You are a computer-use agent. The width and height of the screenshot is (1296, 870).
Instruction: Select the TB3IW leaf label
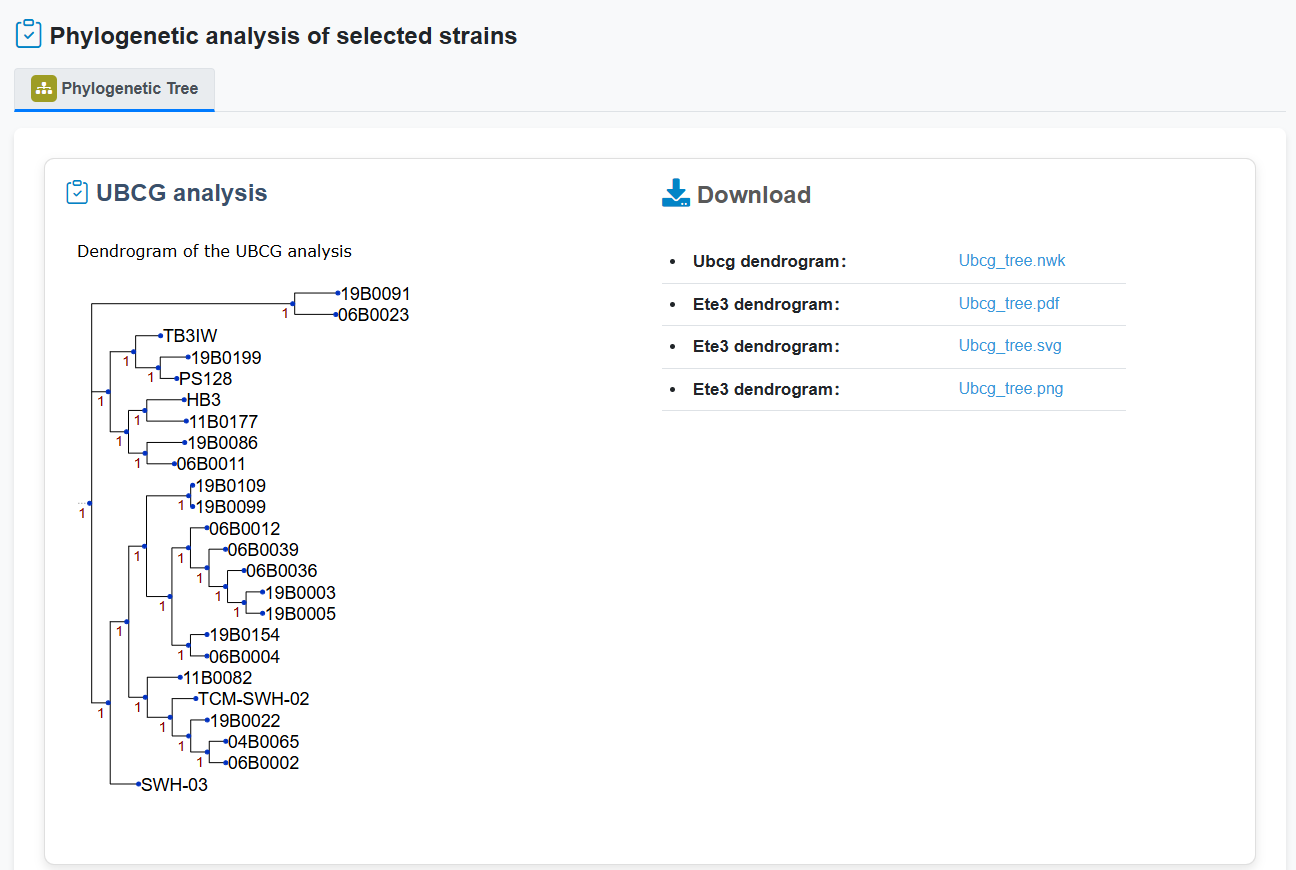tap(190, 336)
